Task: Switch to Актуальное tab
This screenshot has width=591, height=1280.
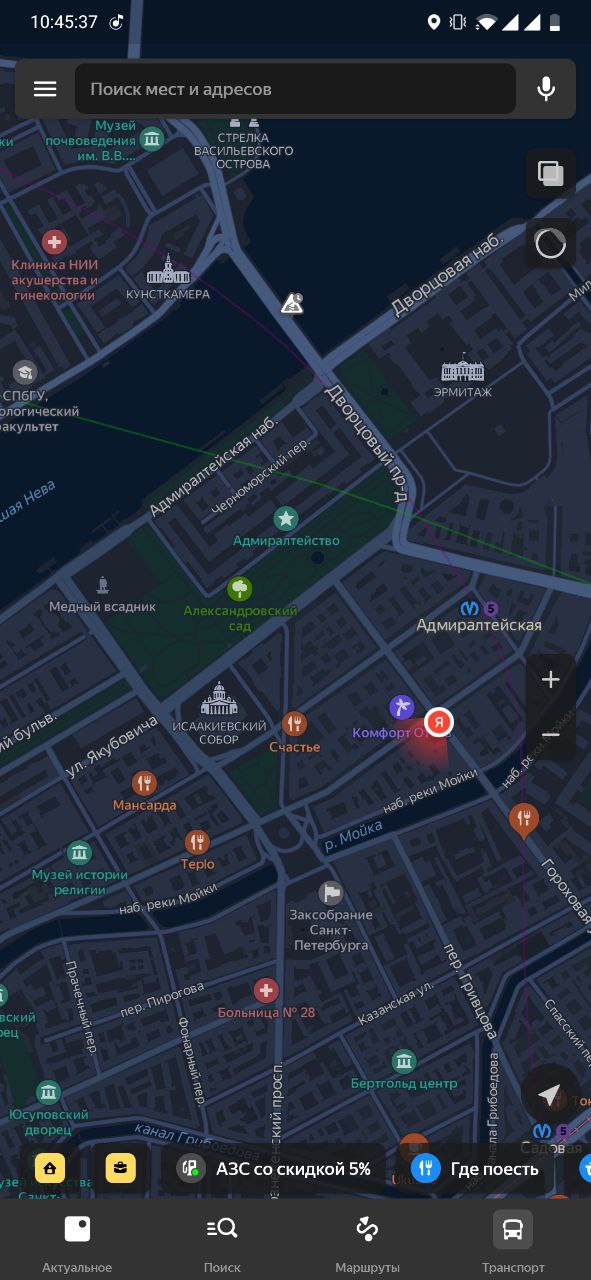Action: point(77,1242)
